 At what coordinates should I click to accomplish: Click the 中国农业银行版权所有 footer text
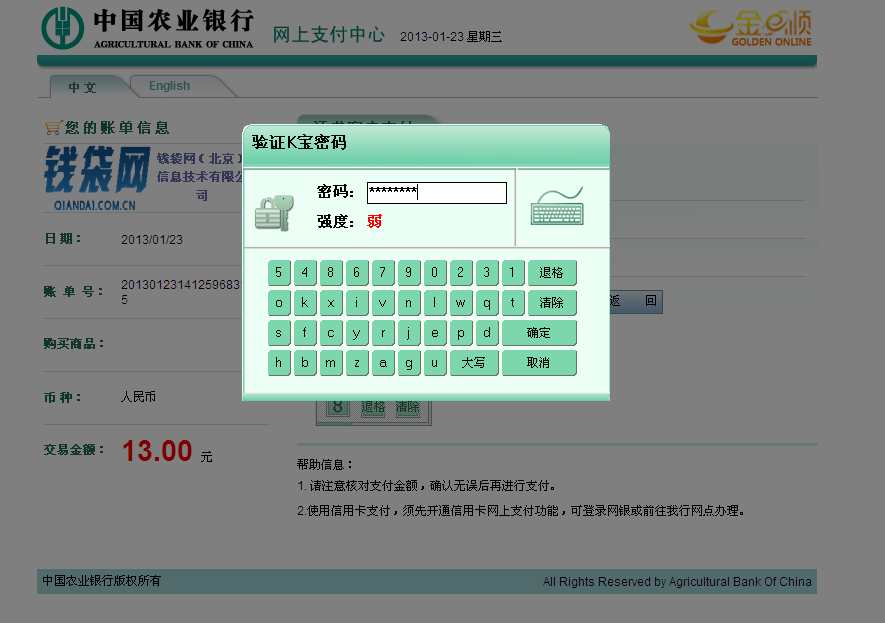tap(102, 581)
